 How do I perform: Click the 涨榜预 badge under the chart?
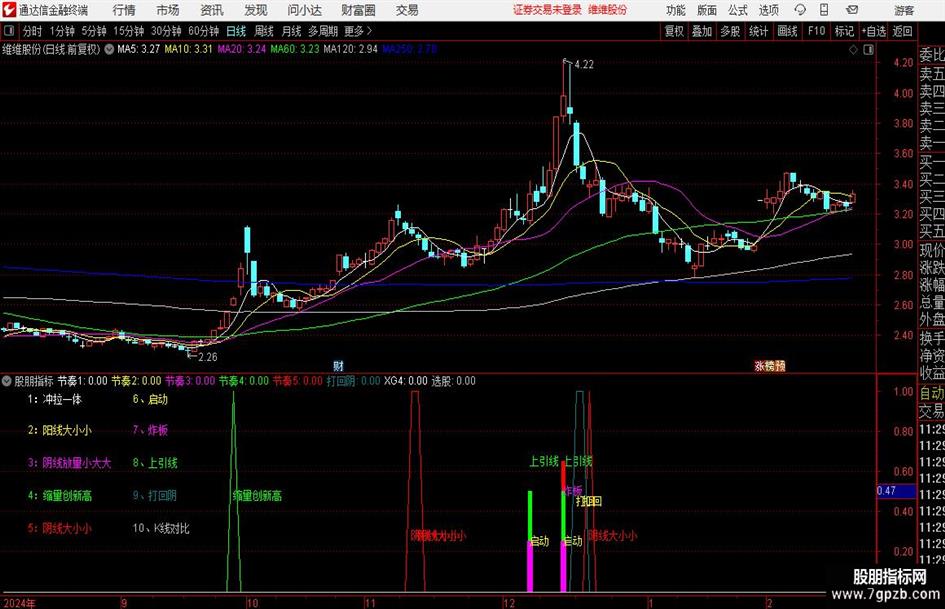[770, 366]
